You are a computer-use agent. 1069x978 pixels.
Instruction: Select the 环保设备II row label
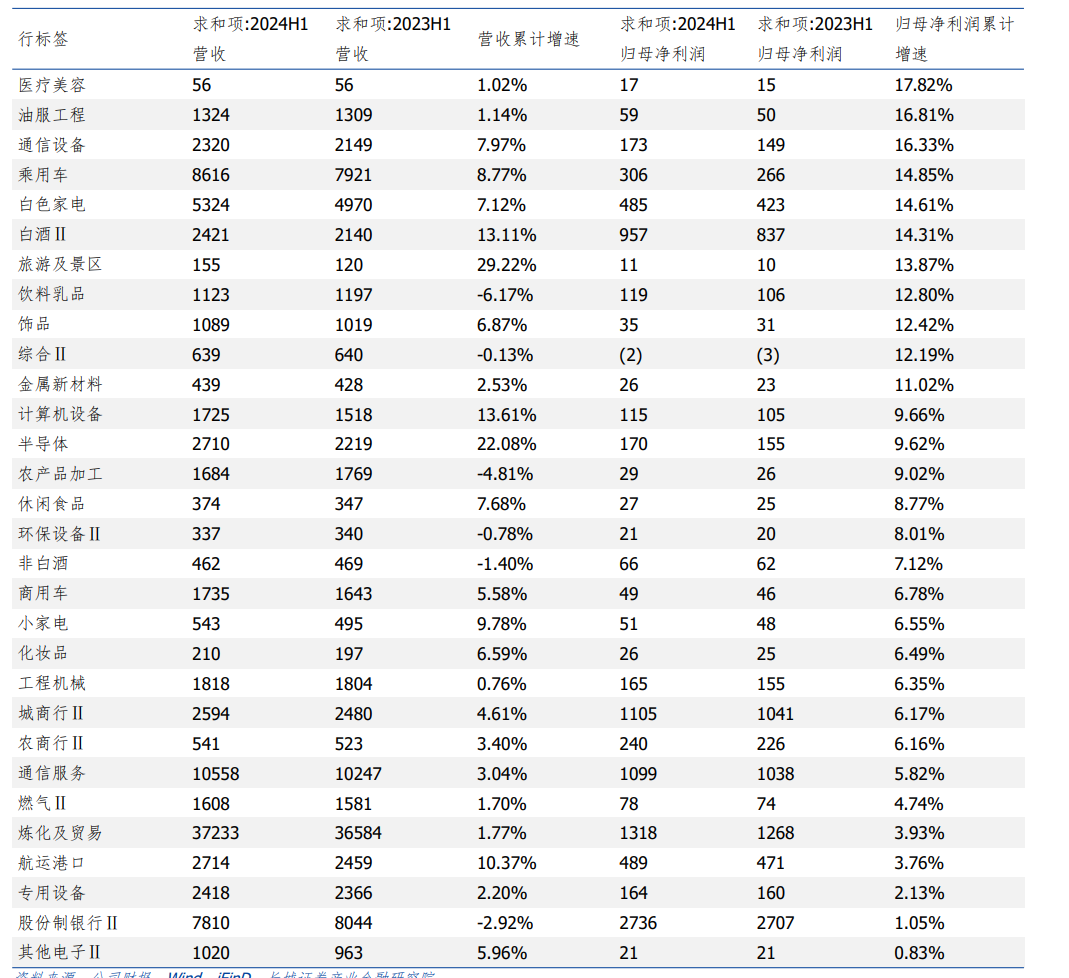[x=59, y=534]
